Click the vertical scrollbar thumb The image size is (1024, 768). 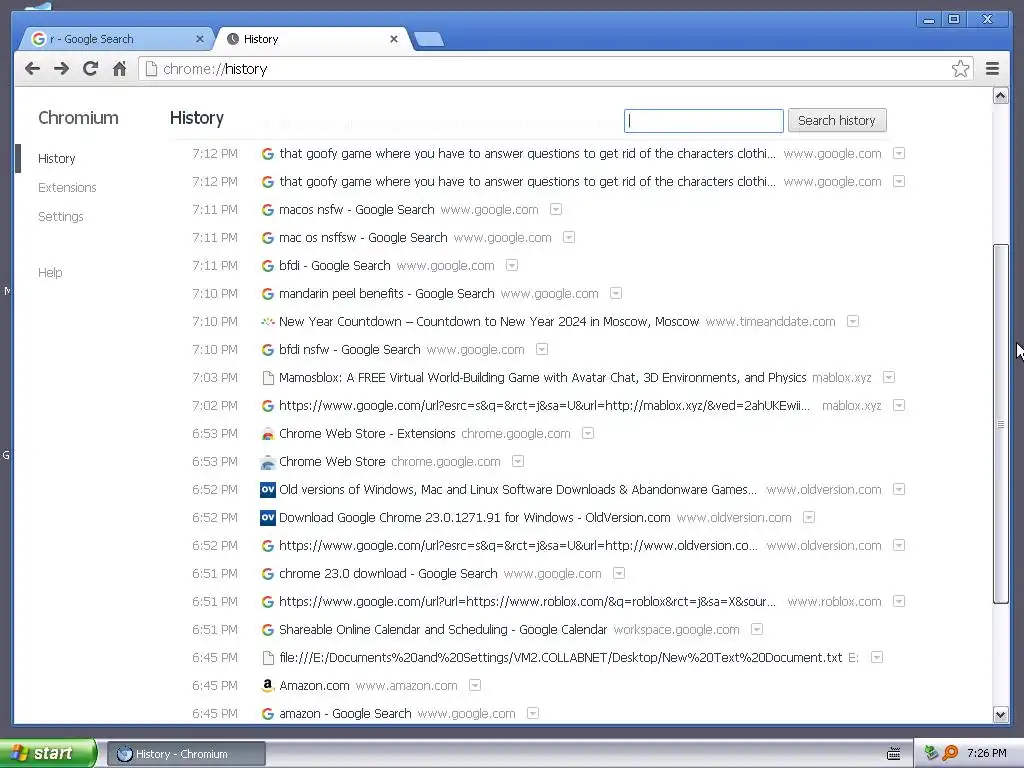(1000, 424)
